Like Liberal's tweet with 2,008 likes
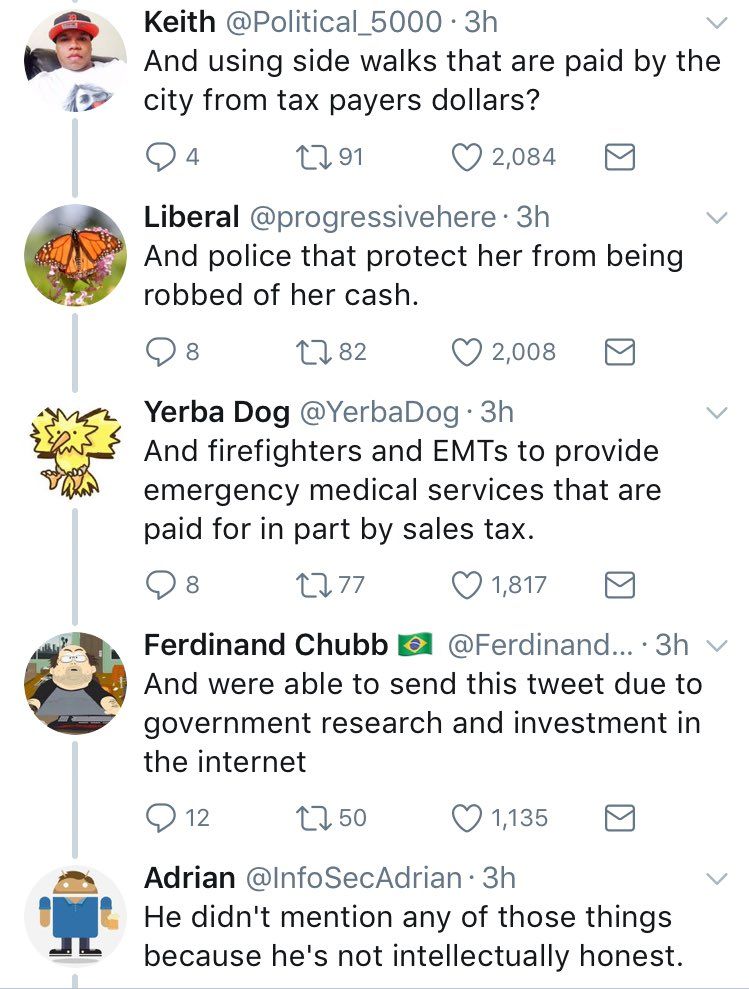This screenshot has height=989, width=749. [x=466, y=352]
